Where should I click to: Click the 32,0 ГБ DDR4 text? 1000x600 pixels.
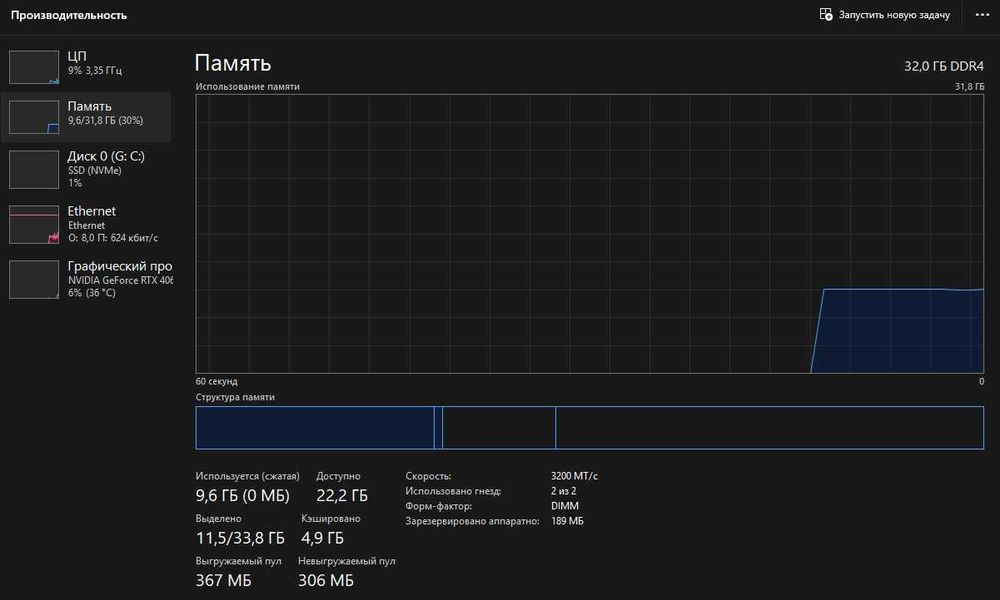[x=944, y=66]
